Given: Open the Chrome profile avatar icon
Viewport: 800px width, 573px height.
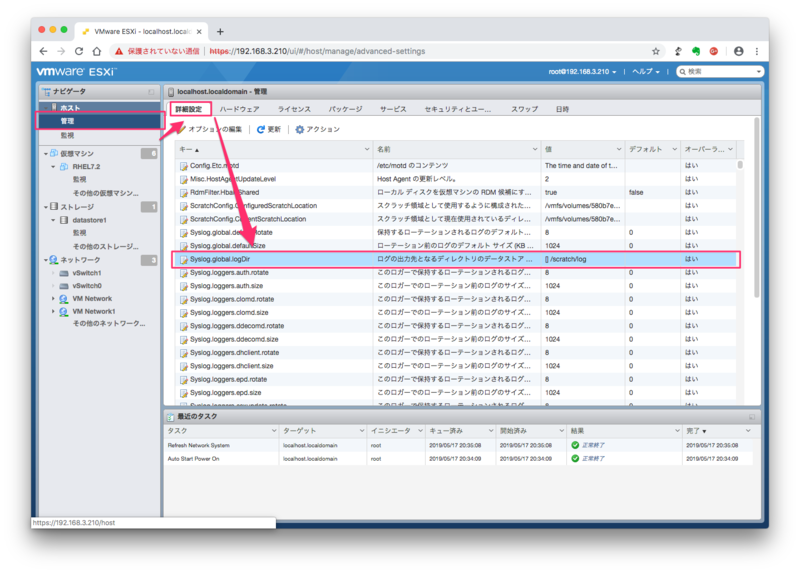Looking at the screenshot, I should click(x=738, y=51).
